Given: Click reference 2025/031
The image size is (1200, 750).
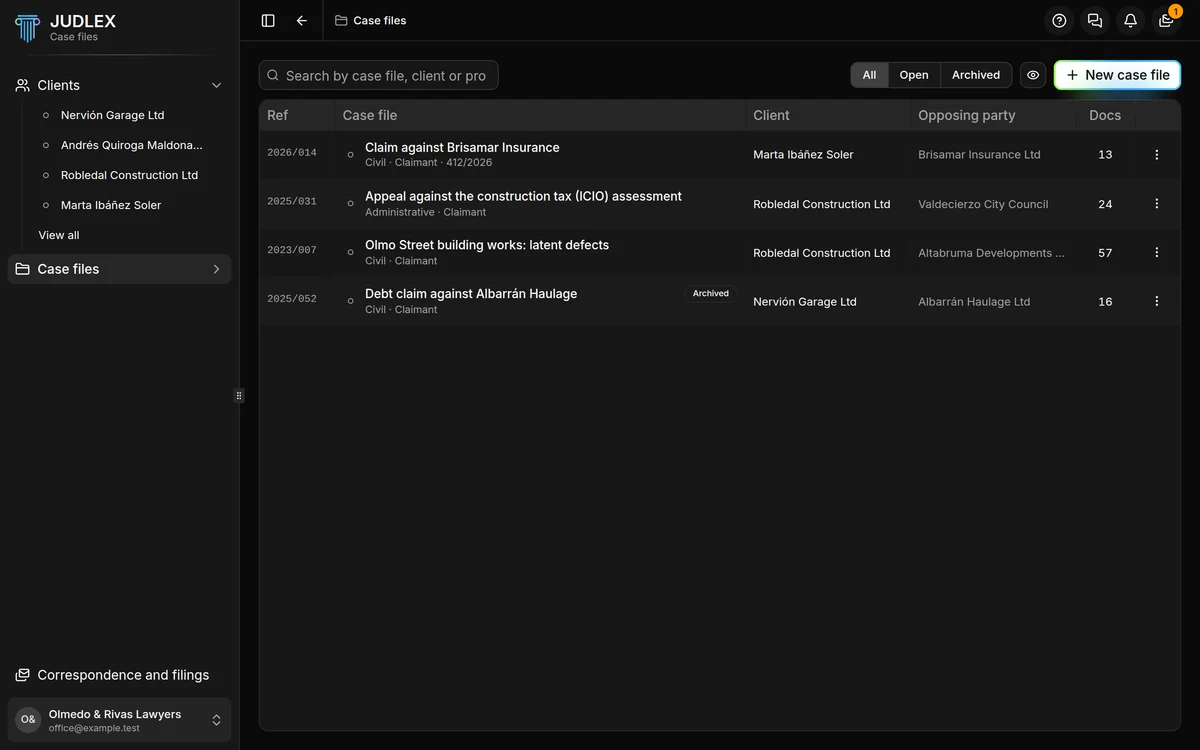Looking at the screenshot, I should pyautogui.click(x=292, y=201).
